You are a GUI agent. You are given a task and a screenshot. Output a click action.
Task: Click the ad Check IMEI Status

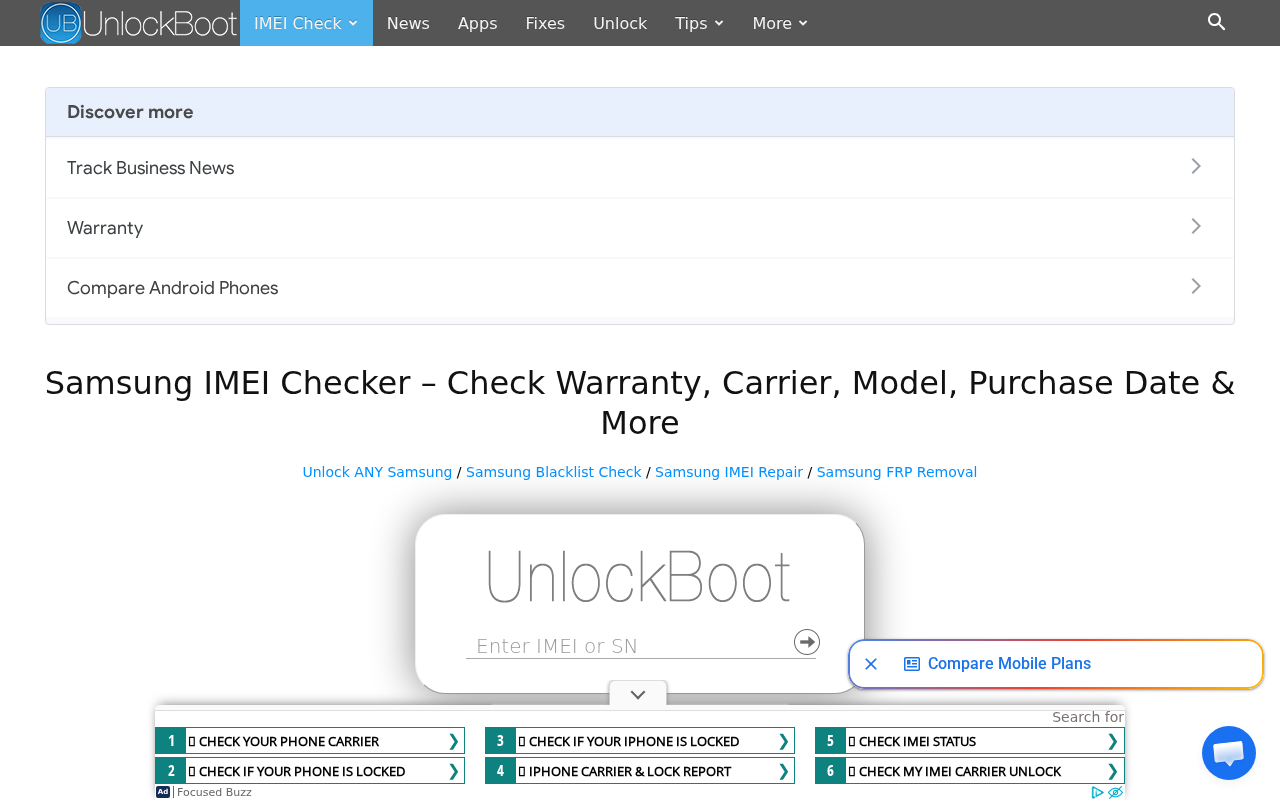(x=970, y=741)
